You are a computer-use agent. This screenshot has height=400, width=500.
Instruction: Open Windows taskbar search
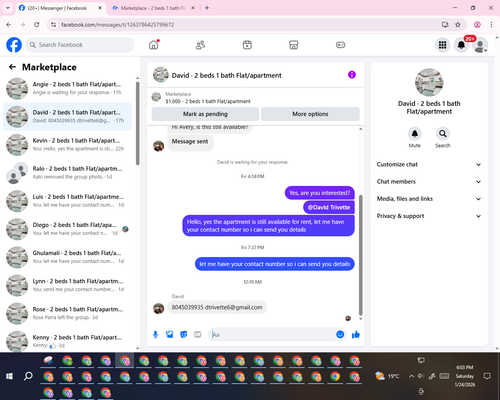tap(28, 376)
